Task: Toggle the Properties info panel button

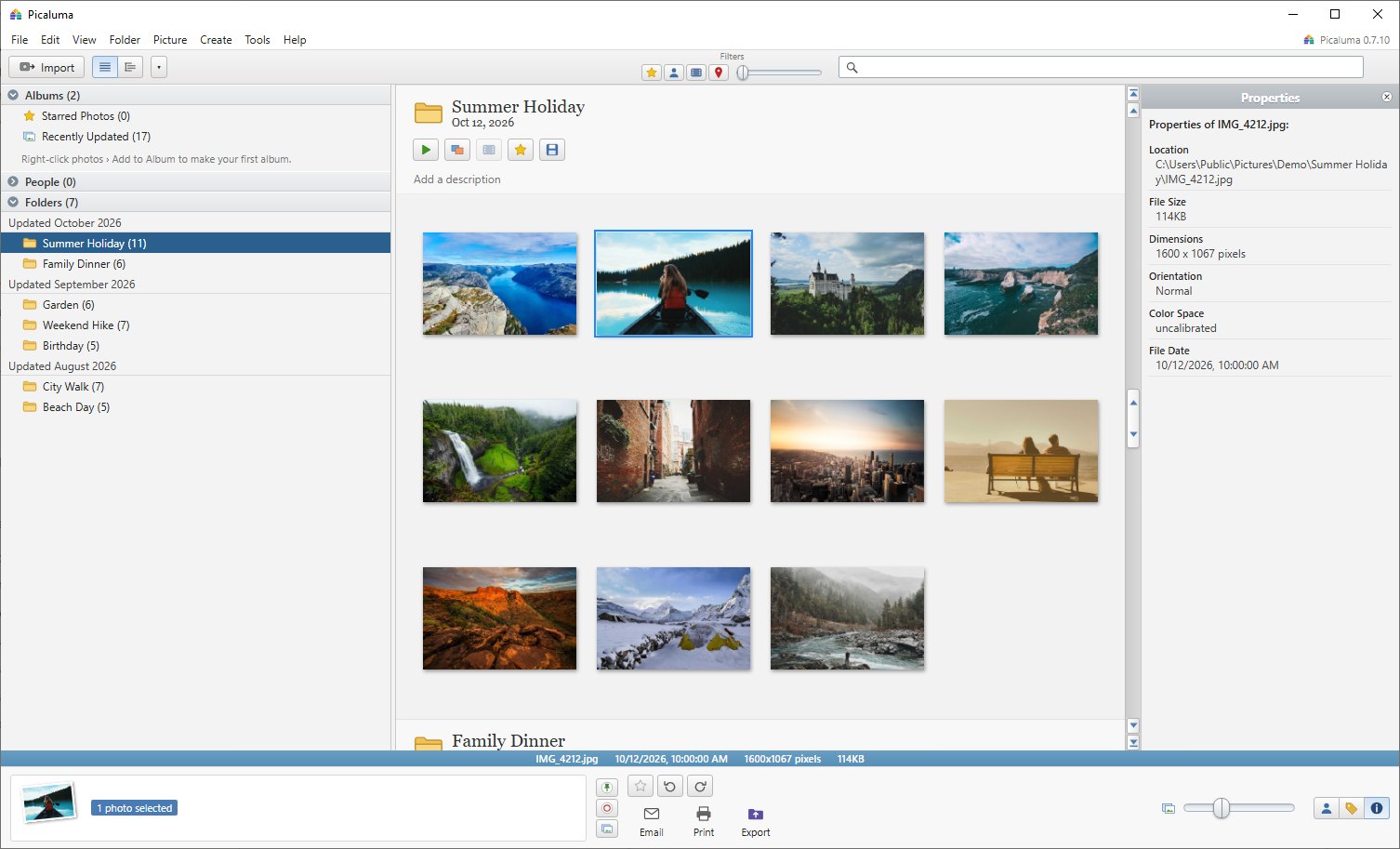Action: coord(1377,808)
